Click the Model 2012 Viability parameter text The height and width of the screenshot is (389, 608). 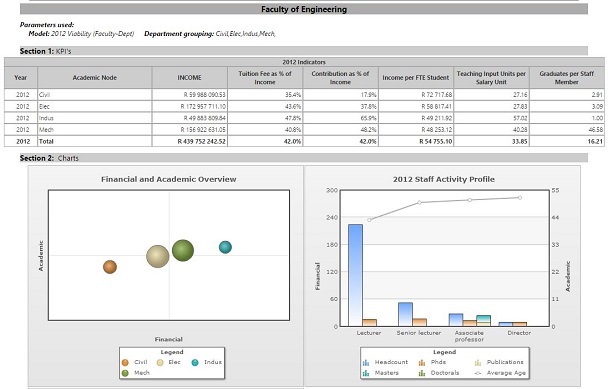pyautogui.click(x=81, y=34)
